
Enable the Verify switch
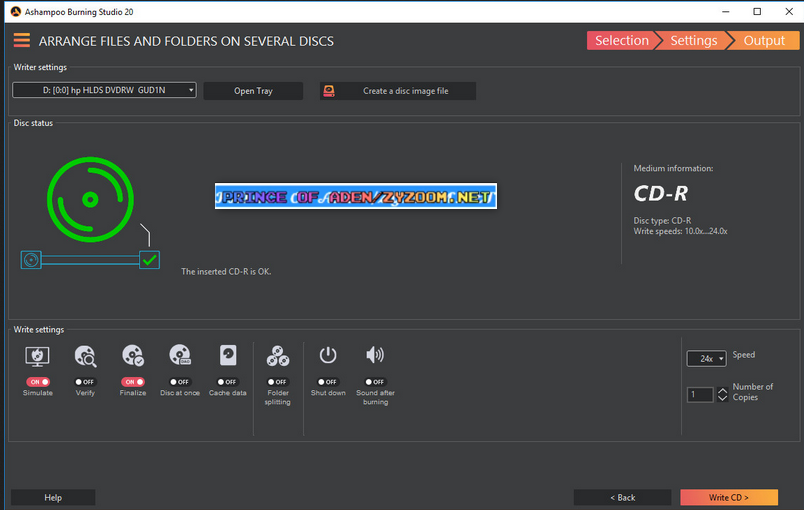tap(85, 382)
